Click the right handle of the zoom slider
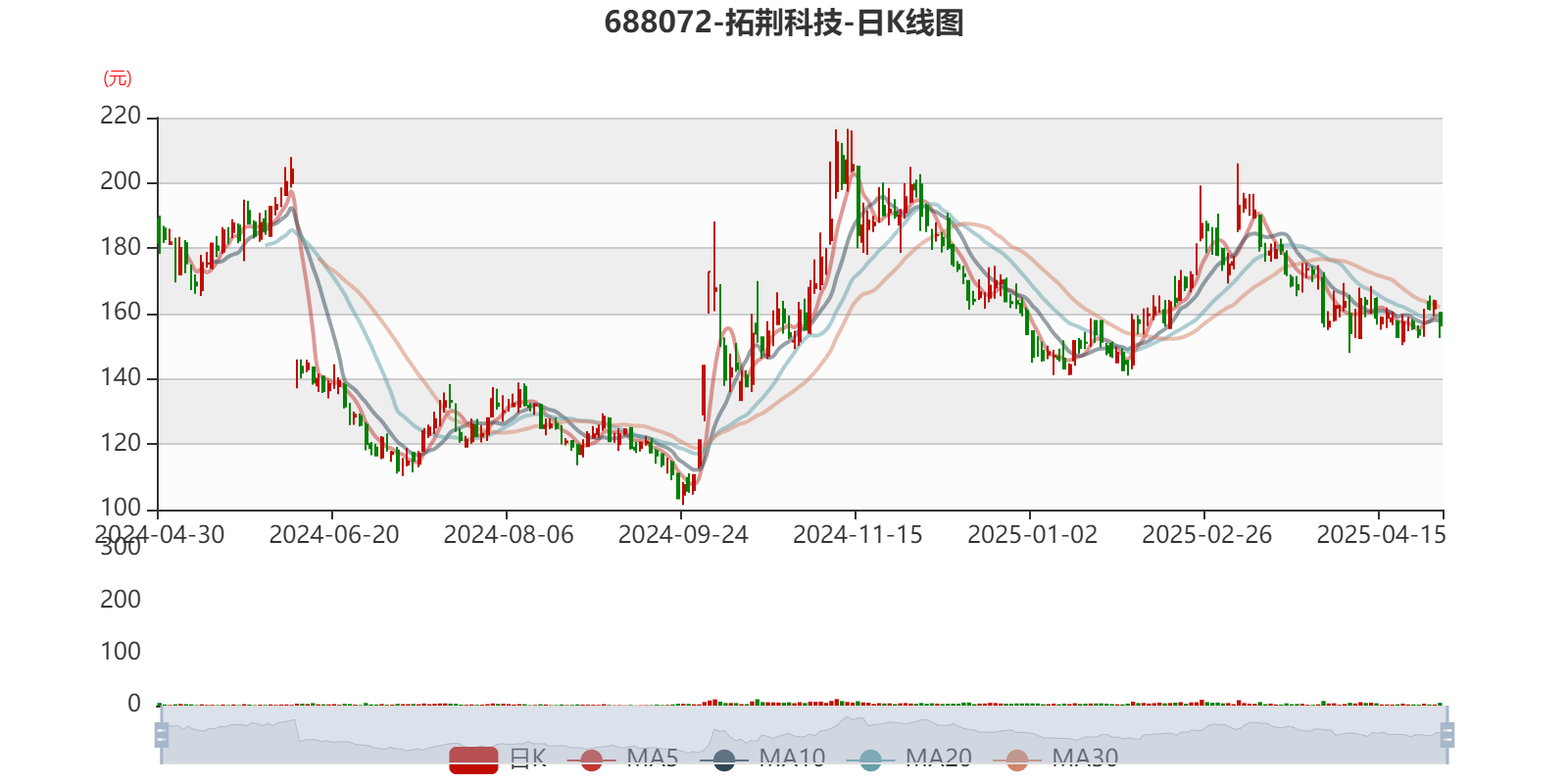Viewport: 1568px width, 784px height. 1446,735
